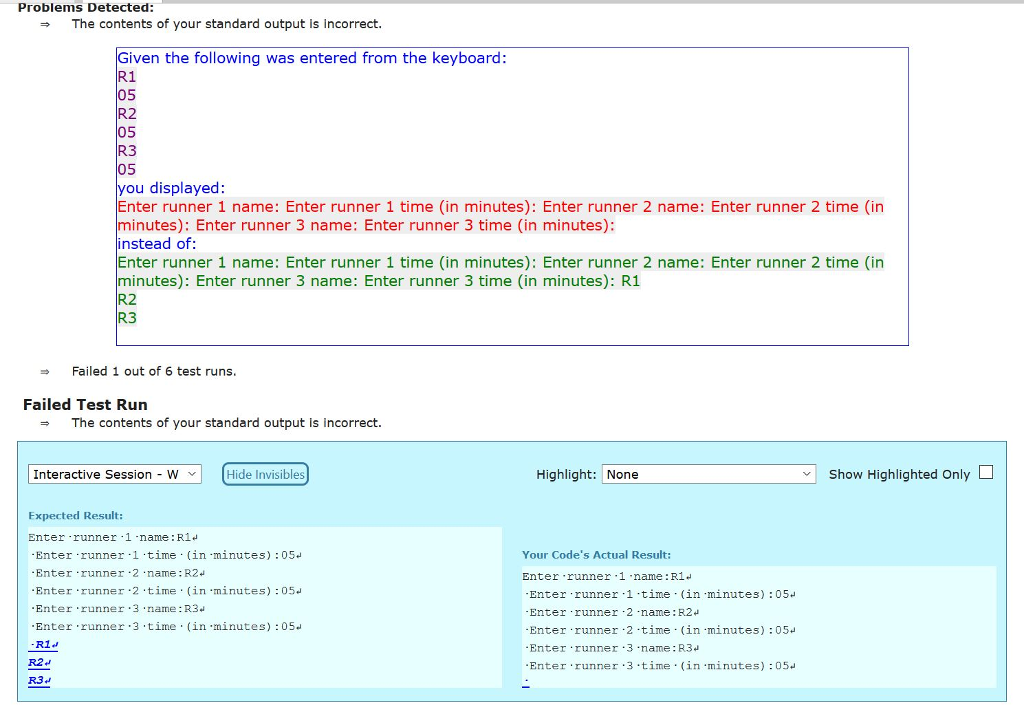
Task: Click the highlighted R3 line in Expected Result
Action: pos(40,680)
